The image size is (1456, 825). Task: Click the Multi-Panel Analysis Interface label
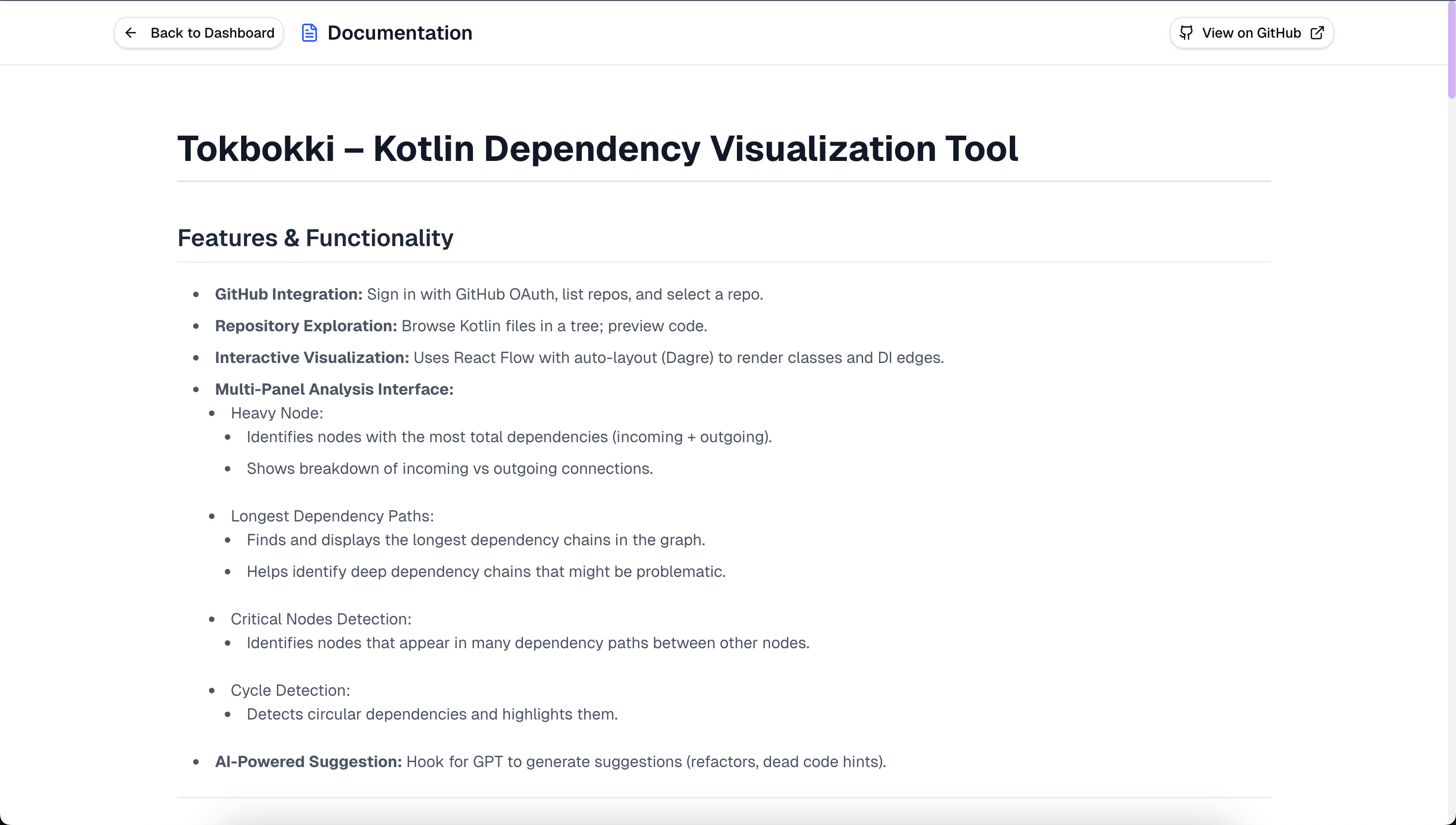tap(334, 389)
